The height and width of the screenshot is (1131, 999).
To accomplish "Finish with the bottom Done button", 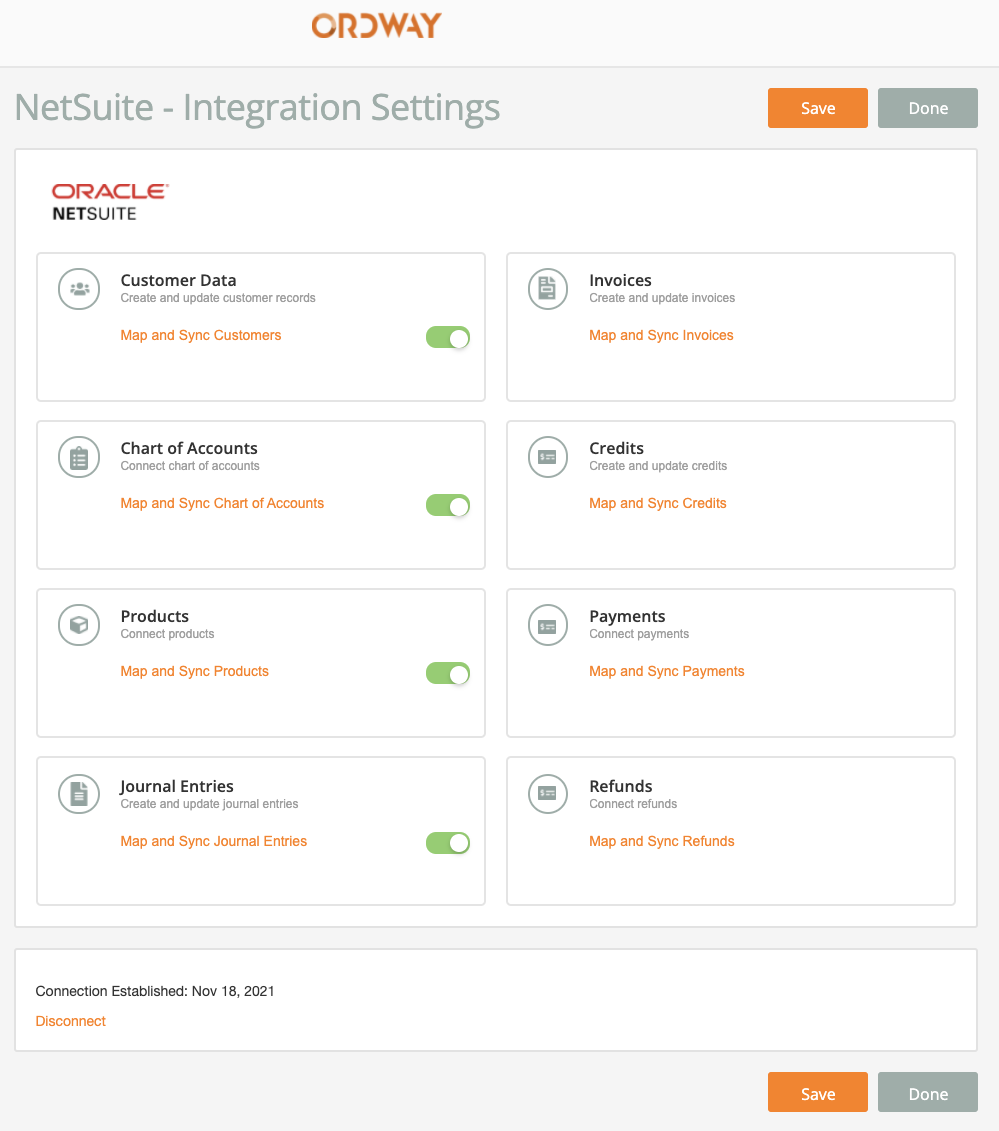I will 928,1092.
